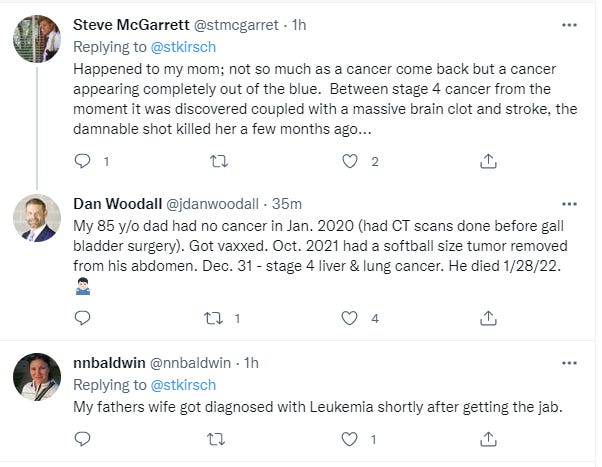Open more options on nnbaldwin's tweet
The image size is (602, 467).
click(569, 362)
